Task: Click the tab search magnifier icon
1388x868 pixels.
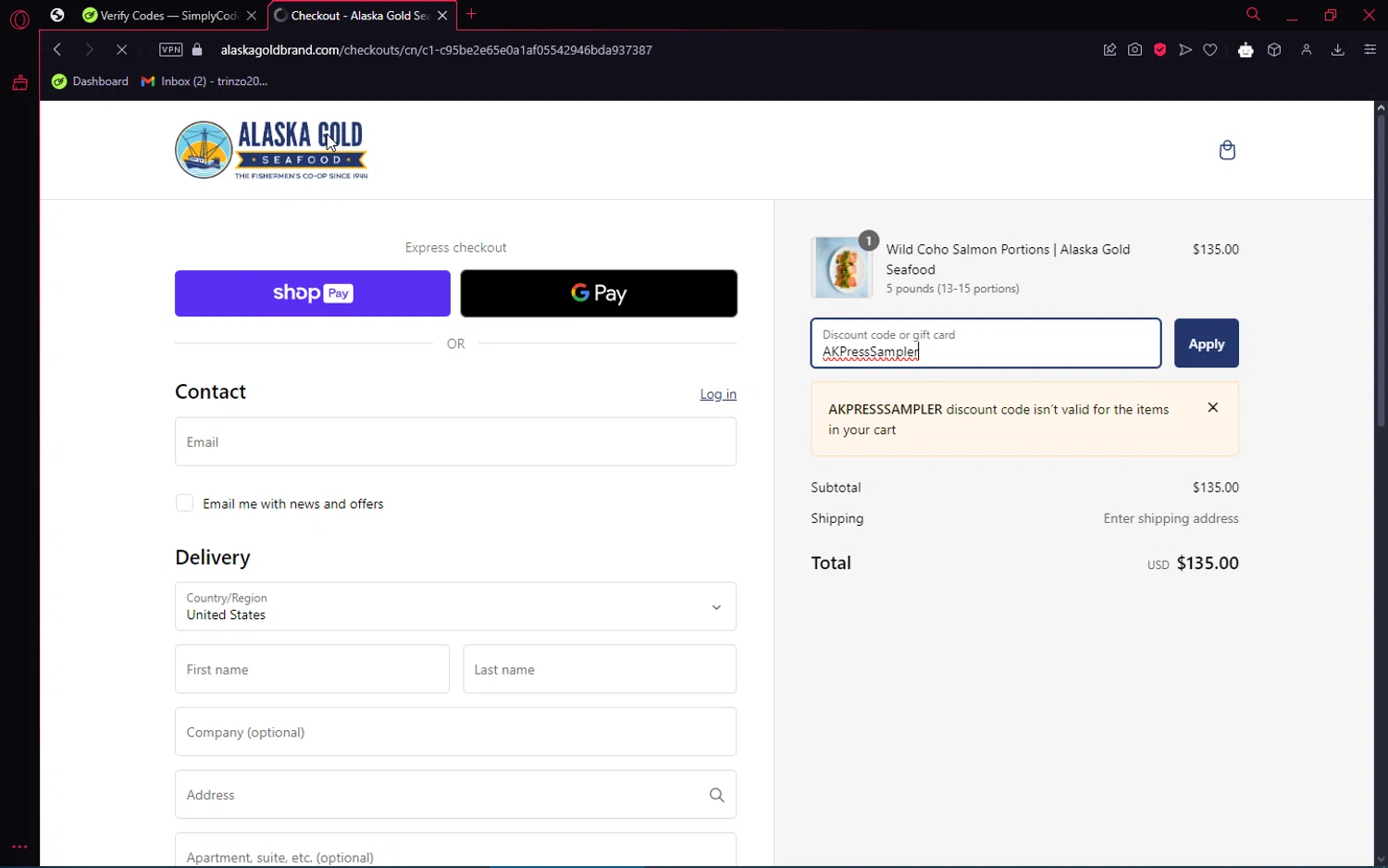Action: 1253,15
